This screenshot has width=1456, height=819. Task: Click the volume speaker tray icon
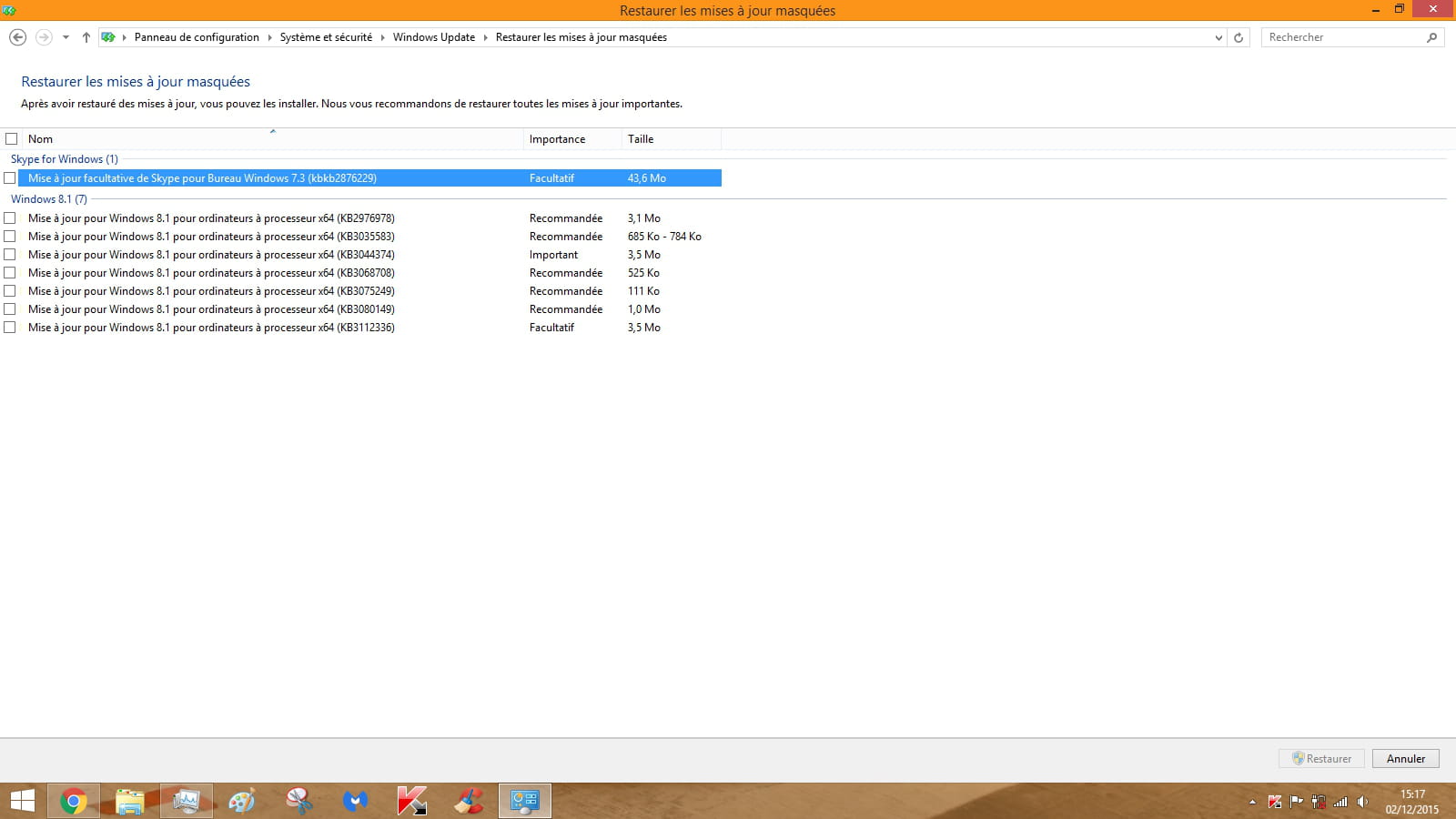(x=1362, y=802)
